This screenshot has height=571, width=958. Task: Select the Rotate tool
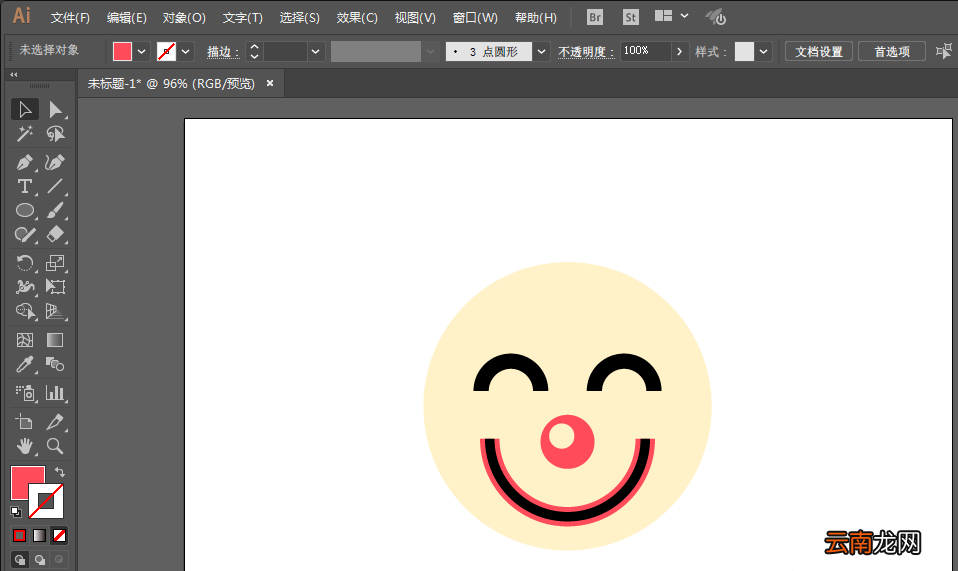[x=24, y=263]
